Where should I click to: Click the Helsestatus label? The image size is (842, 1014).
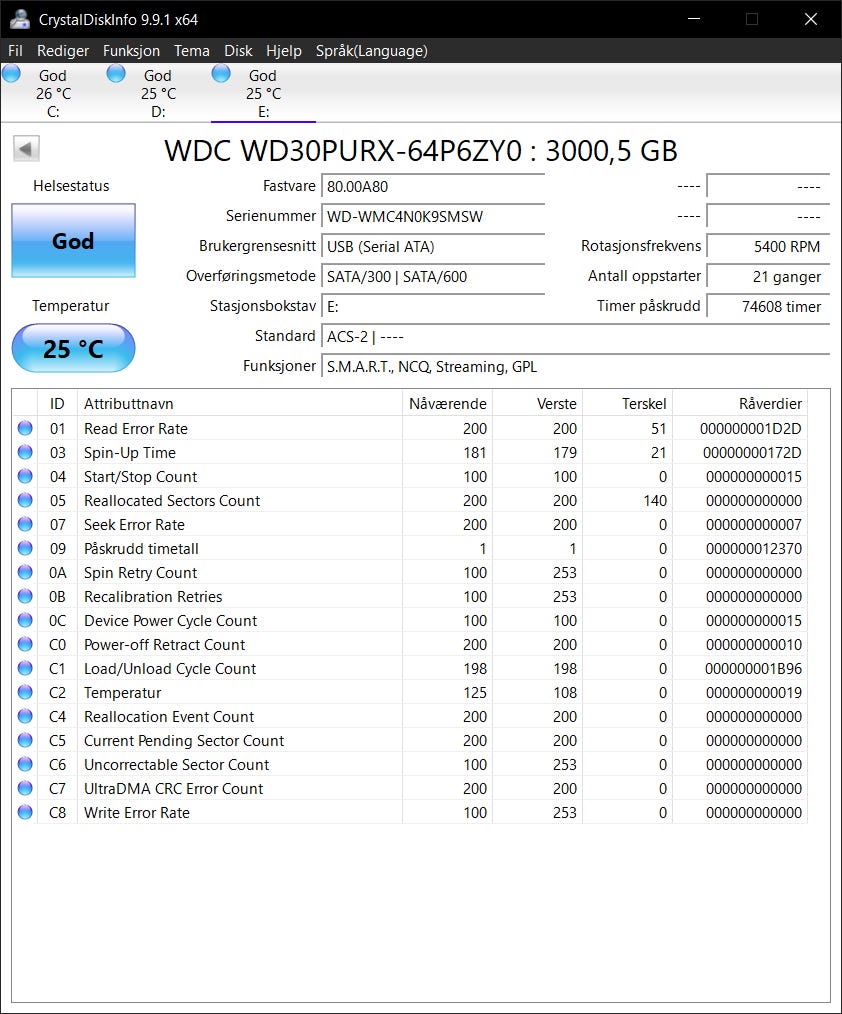click(x=71, y=186)
